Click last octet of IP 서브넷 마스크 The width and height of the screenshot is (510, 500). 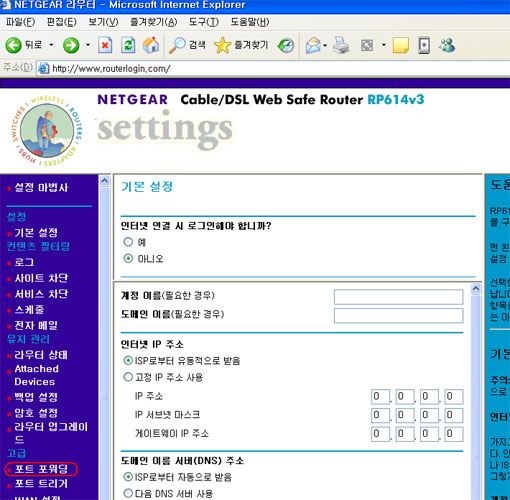point(454,415)
